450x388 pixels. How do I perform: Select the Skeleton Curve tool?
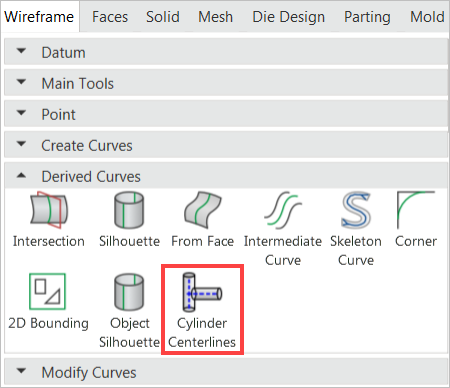coord(356,229)
